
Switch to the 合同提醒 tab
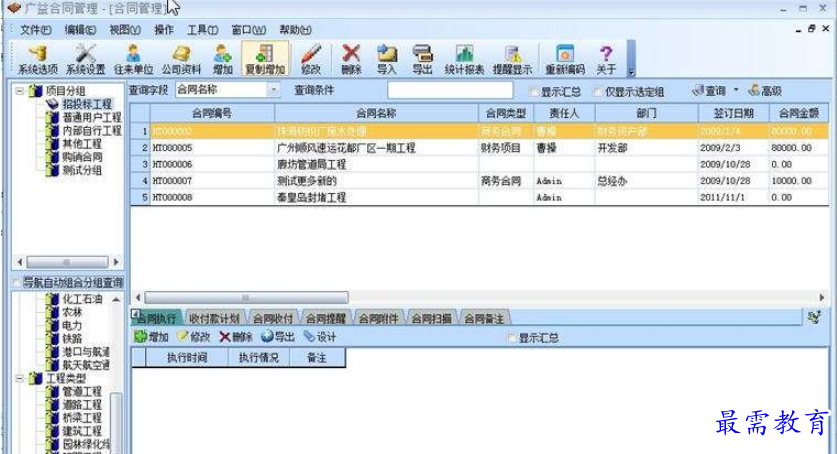(x=326, y=318)
